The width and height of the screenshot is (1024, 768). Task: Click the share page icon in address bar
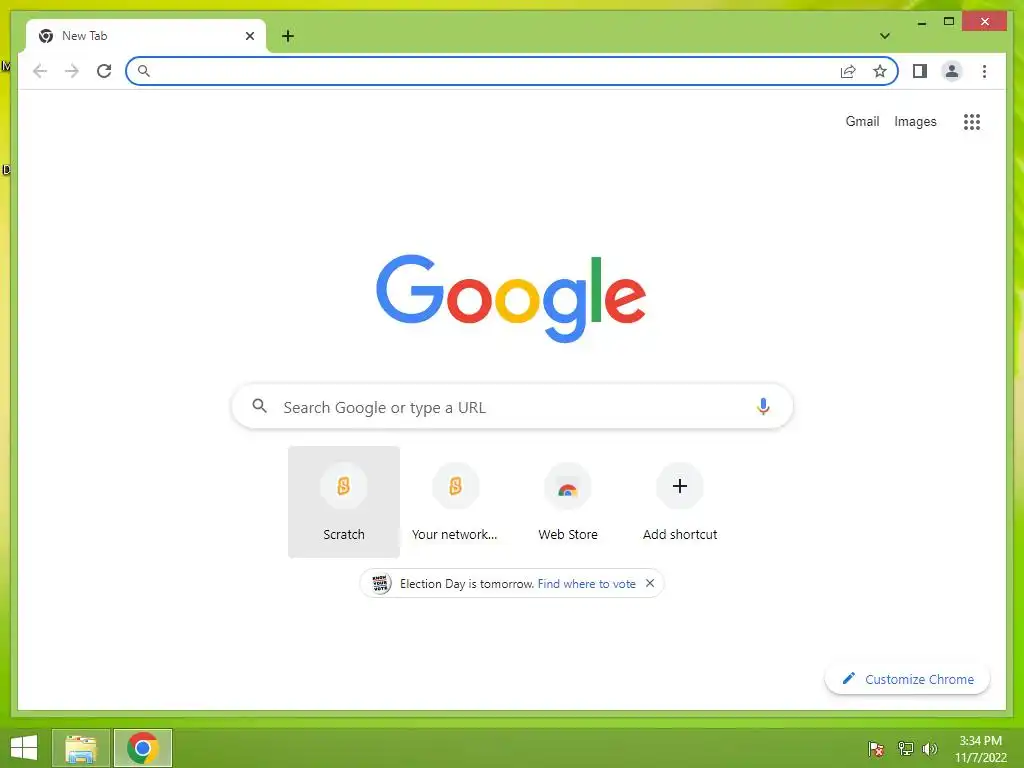pos(848,71)
